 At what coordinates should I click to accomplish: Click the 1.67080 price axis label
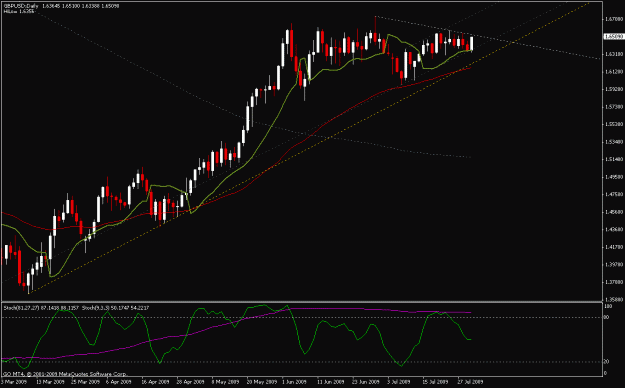(614, 19)
